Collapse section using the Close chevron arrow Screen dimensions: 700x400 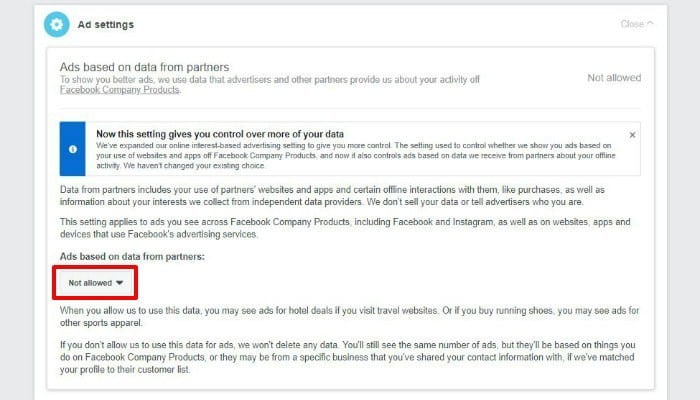(x=650, y=24)
